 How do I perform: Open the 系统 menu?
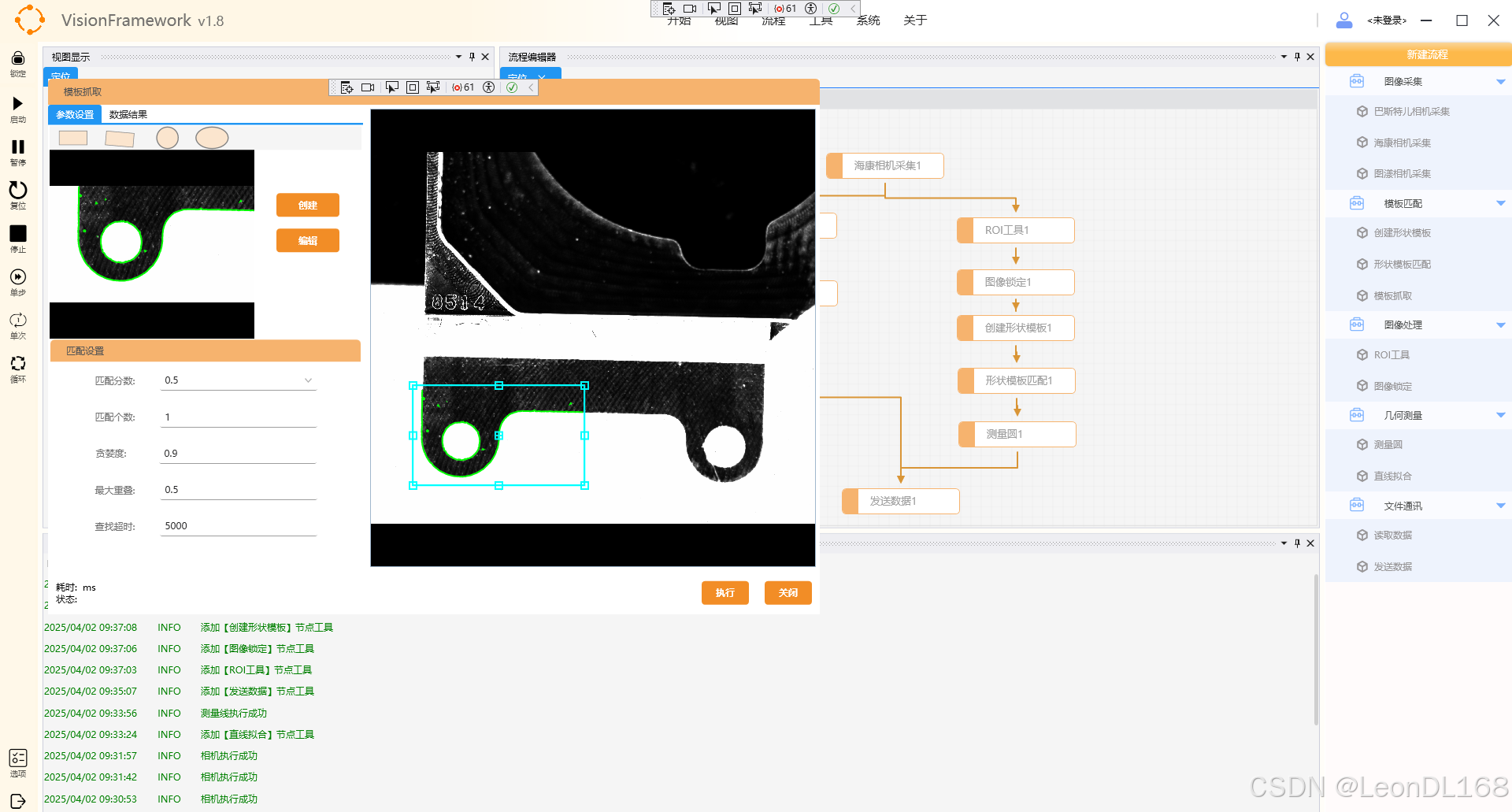(868, 20)
